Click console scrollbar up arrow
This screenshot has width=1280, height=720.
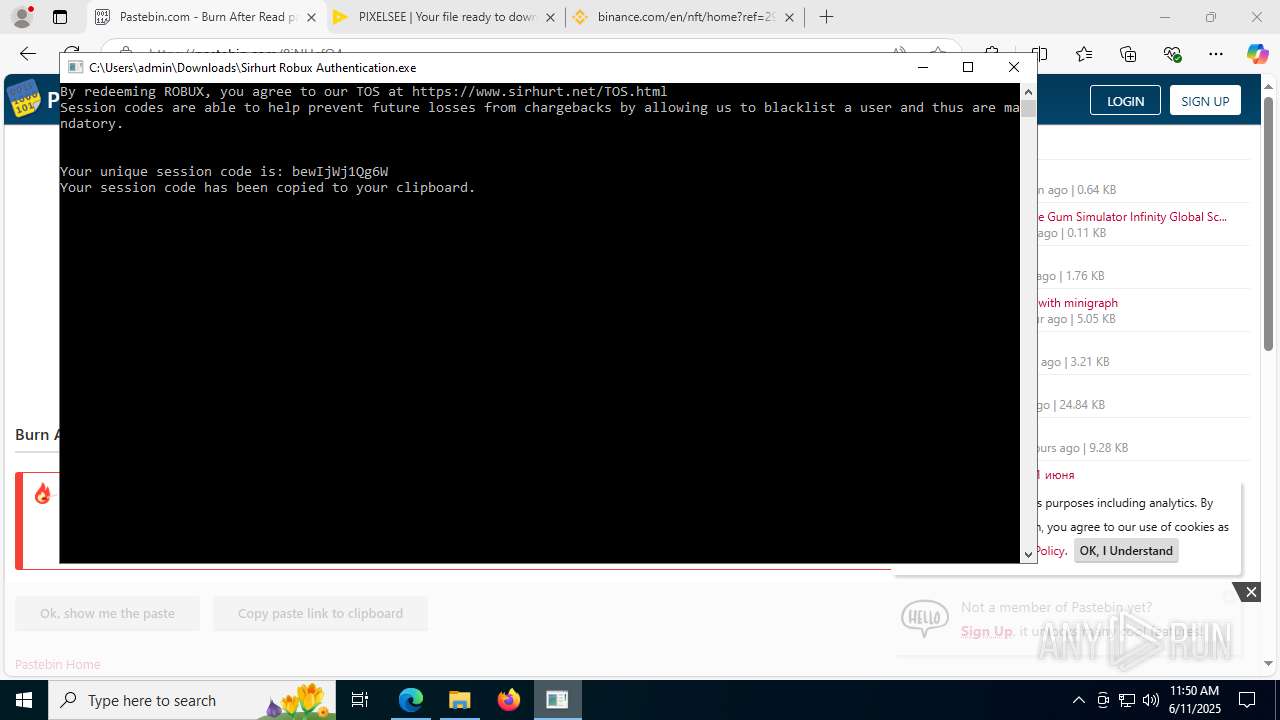click(1028, 91)
